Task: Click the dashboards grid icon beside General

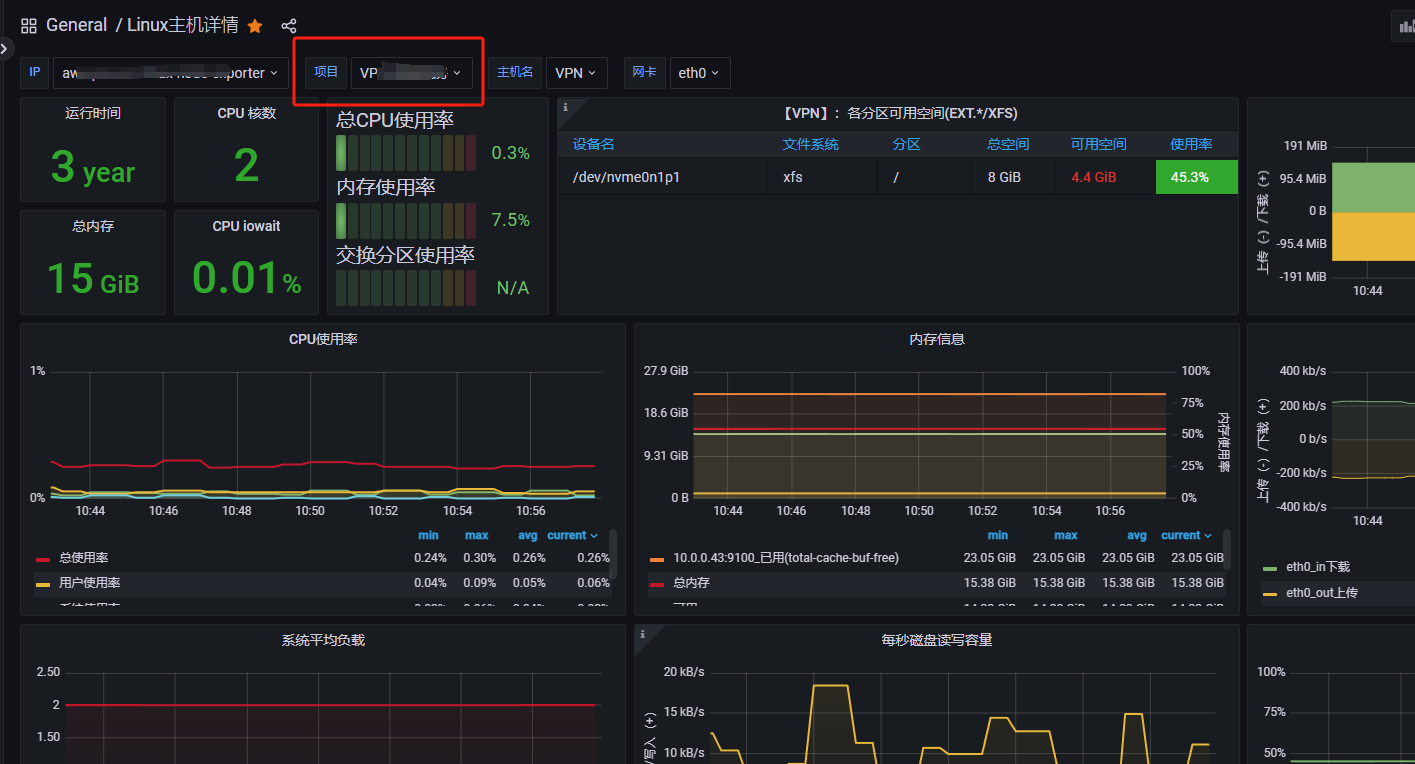Action: click(x=29, y=26)
